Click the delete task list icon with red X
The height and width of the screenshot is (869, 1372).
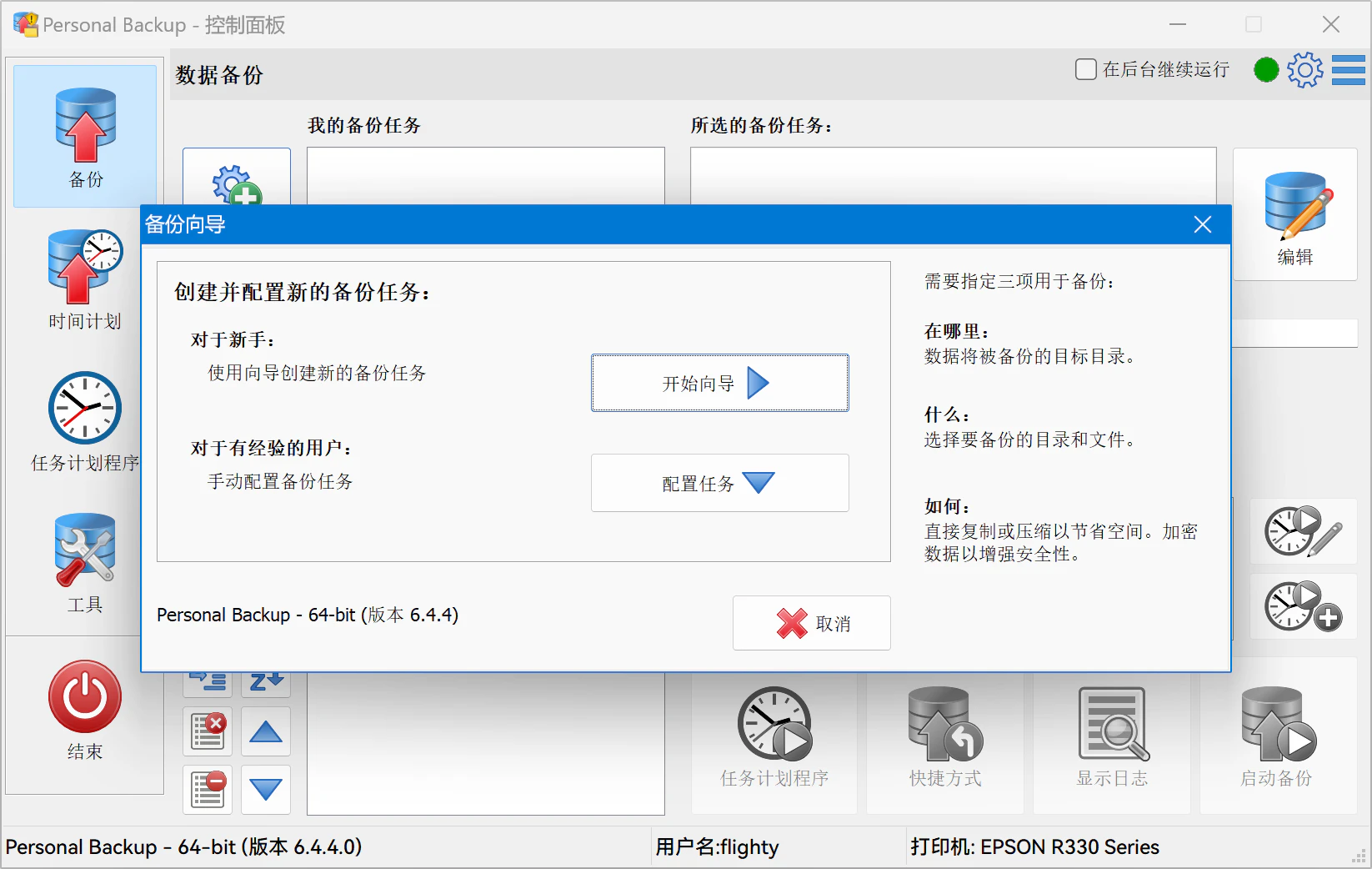coord(208,731)
